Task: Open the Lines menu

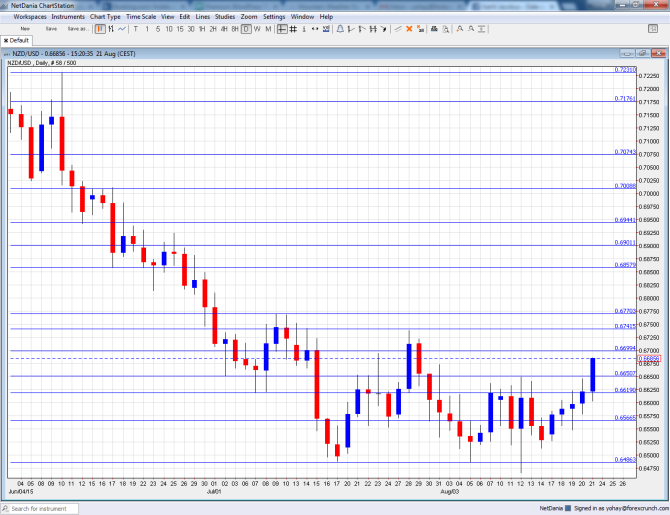Action: 203,17
